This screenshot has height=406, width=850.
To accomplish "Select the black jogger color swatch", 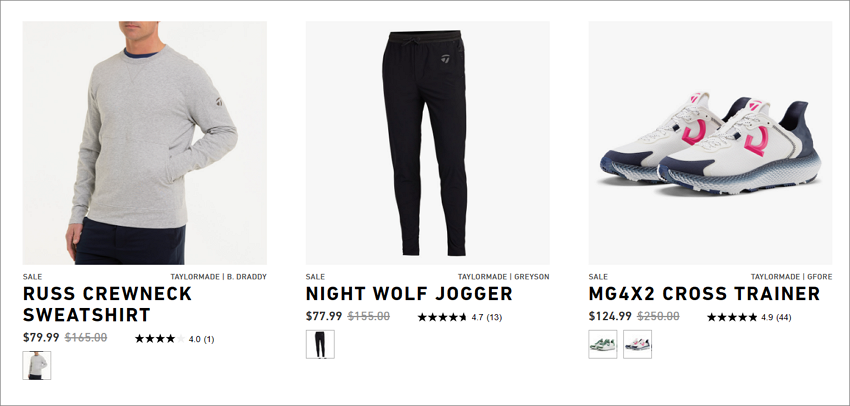I will pyautogui.click(x=320, y=344).
